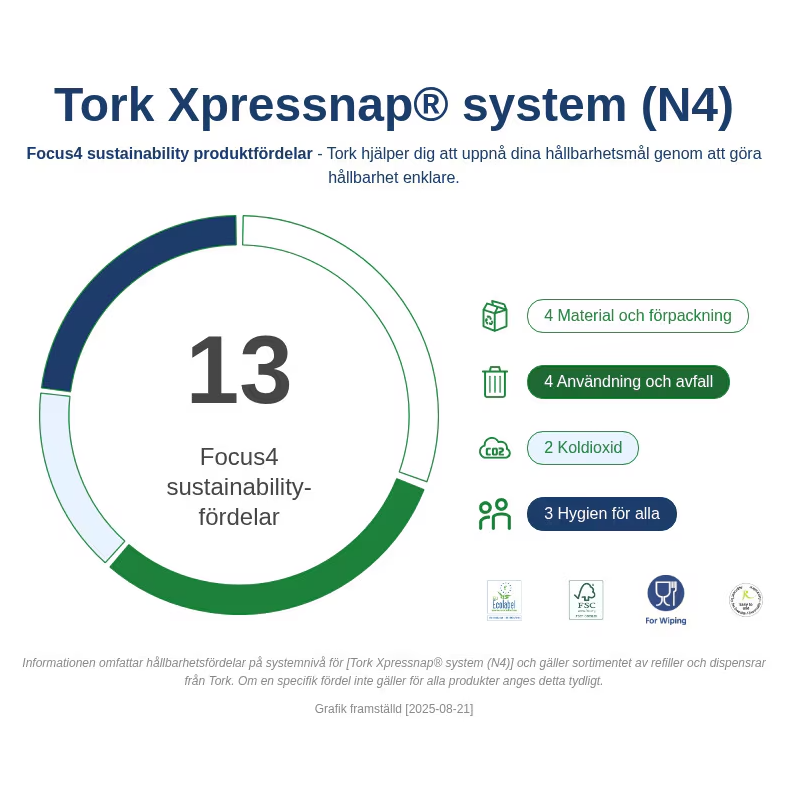Click the round Easy to Use badge
Viewport: 788px width, 791px height.
745,600
